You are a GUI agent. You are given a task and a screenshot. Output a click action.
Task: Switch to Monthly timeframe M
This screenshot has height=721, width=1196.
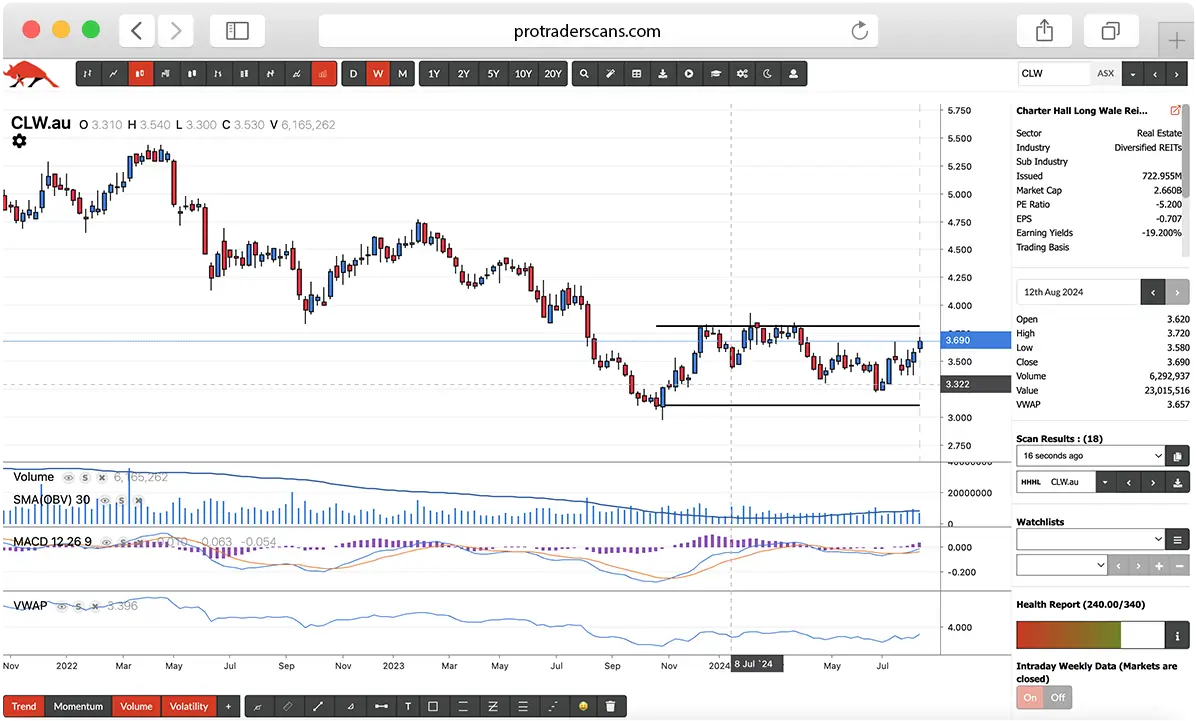coord(403,74)
